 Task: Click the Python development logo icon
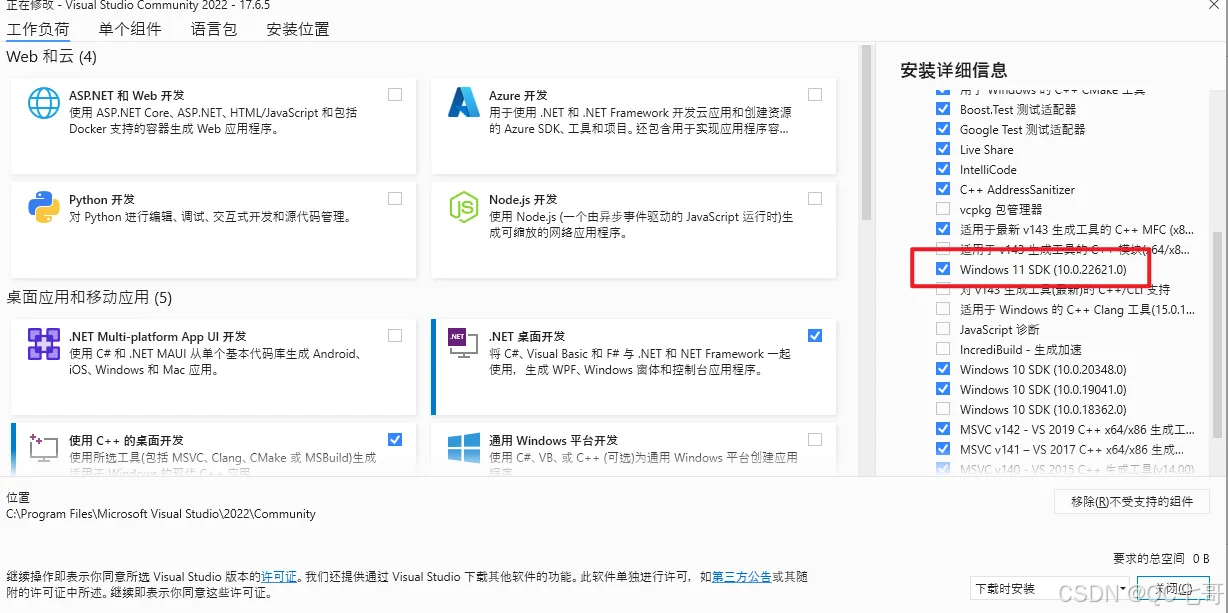click(44, 206)
